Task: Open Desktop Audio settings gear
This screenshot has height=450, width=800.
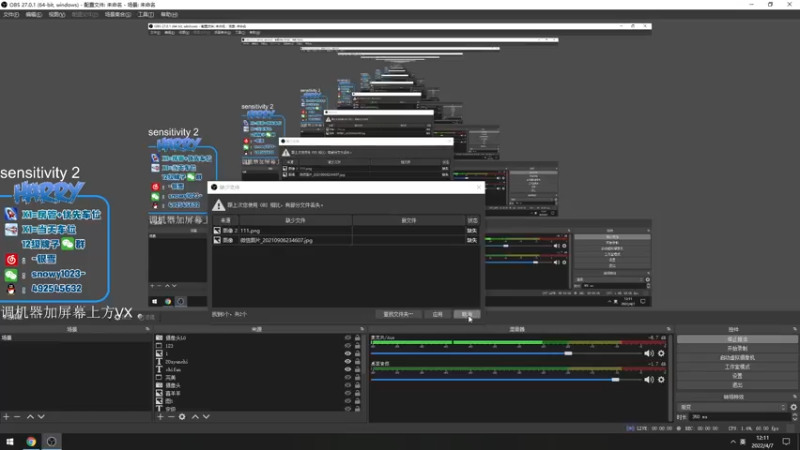Action: (x=661, y=380)
